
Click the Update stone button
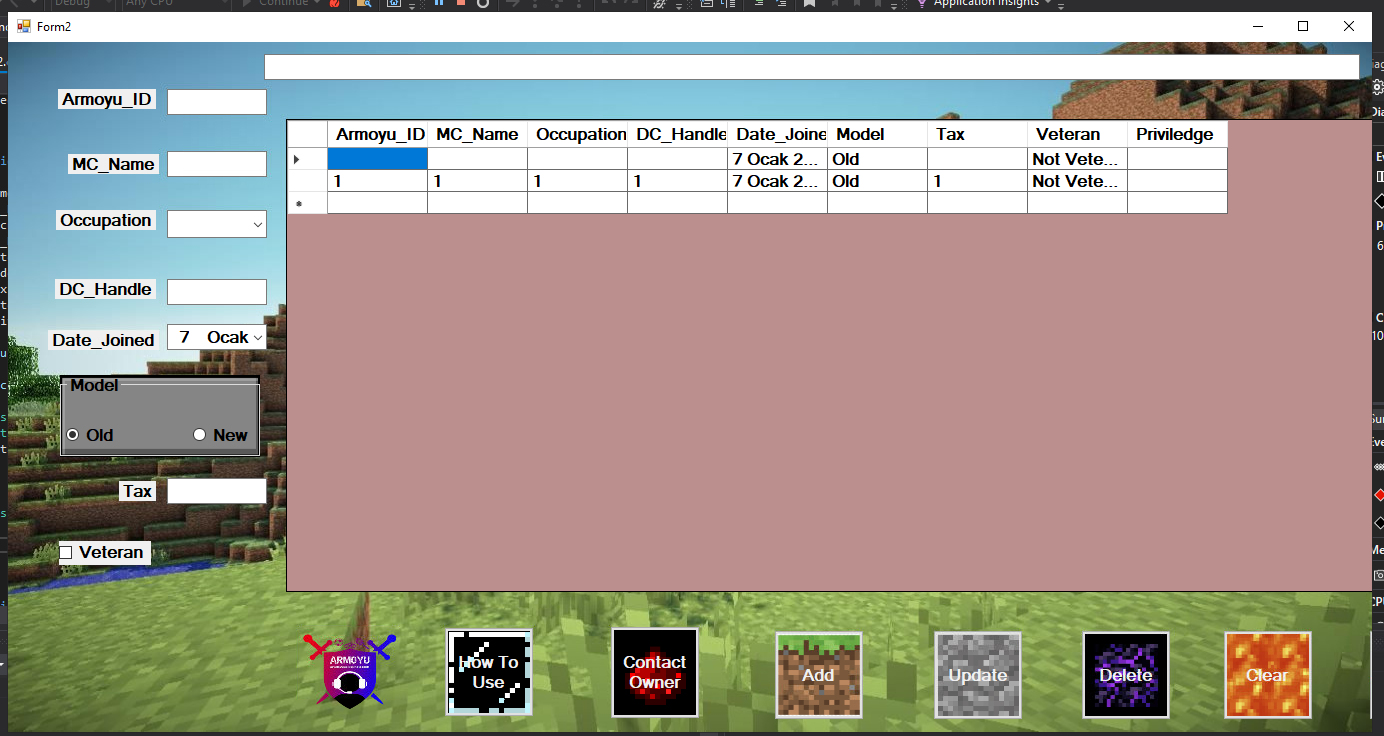pos(978,675)
